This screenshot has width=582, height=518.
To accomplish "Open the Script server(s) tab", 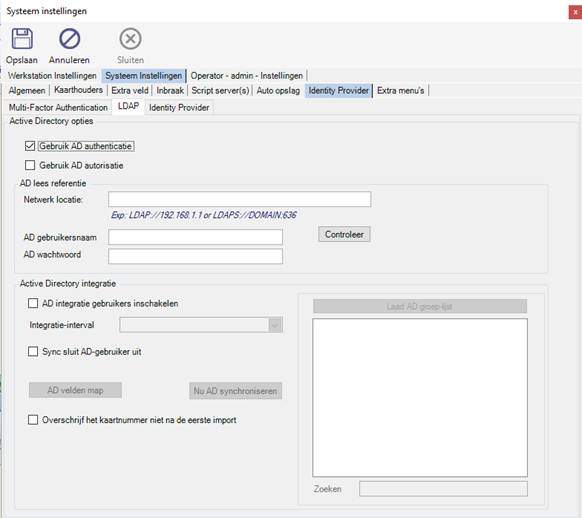I will [220, 91].
